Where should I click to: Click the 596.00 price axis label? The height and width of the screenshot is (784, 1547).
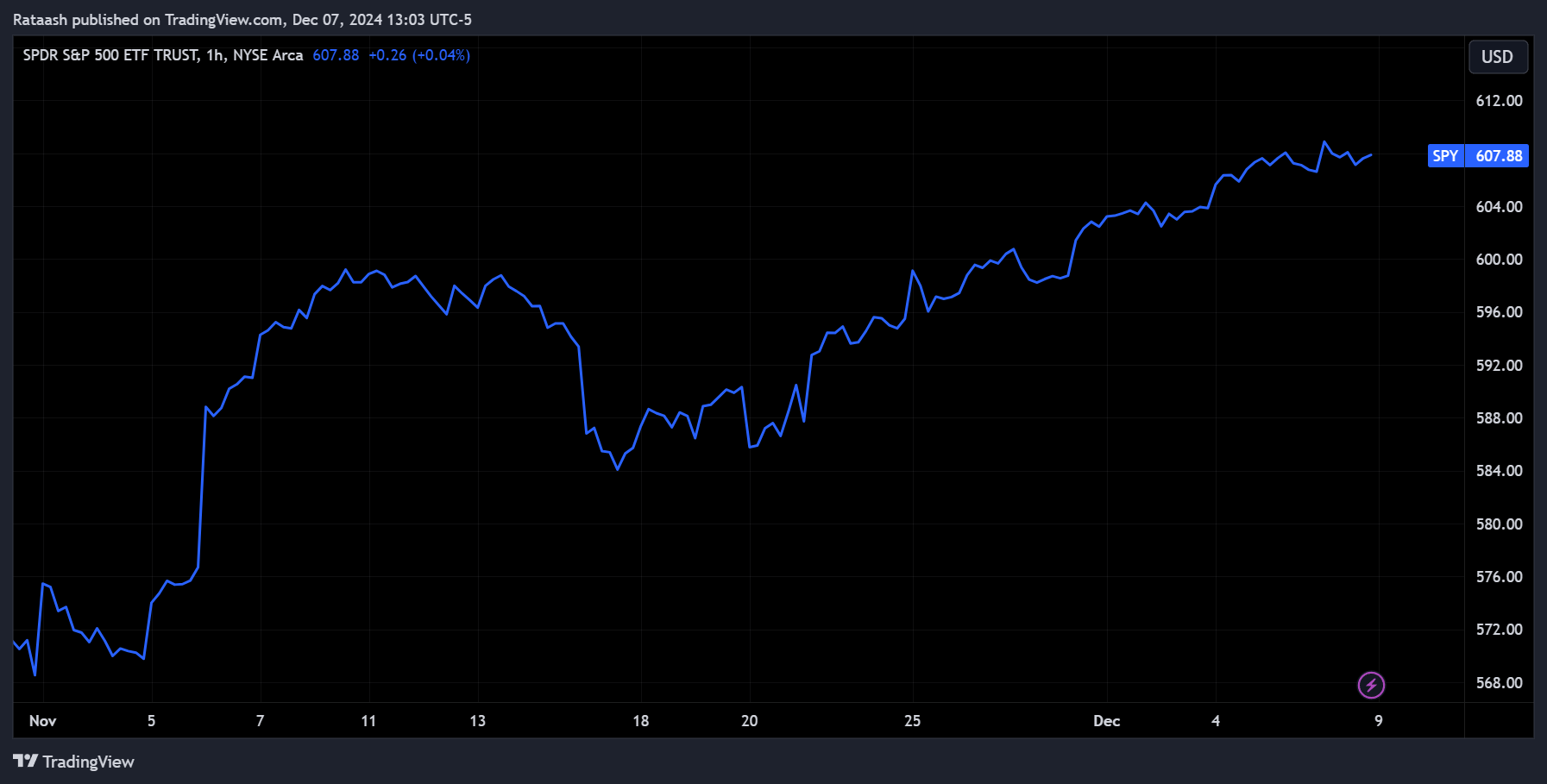[1499, 312]
